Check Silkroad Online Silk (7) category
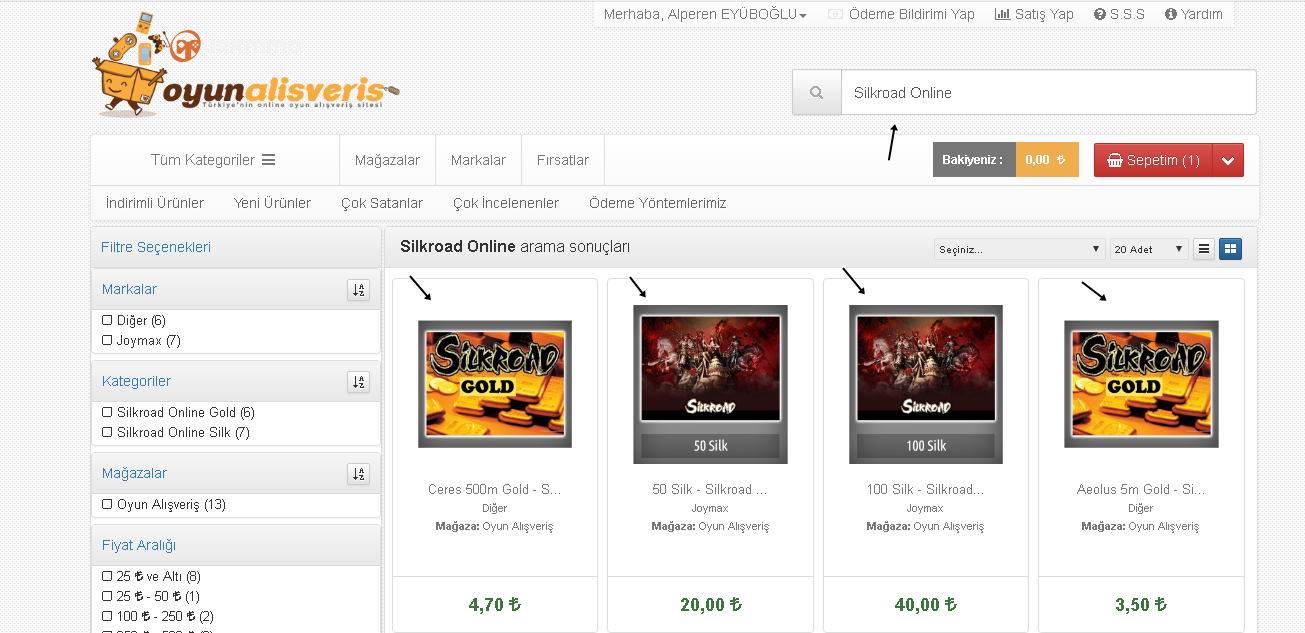This screenshot has width=1305, height=633. 107,432
